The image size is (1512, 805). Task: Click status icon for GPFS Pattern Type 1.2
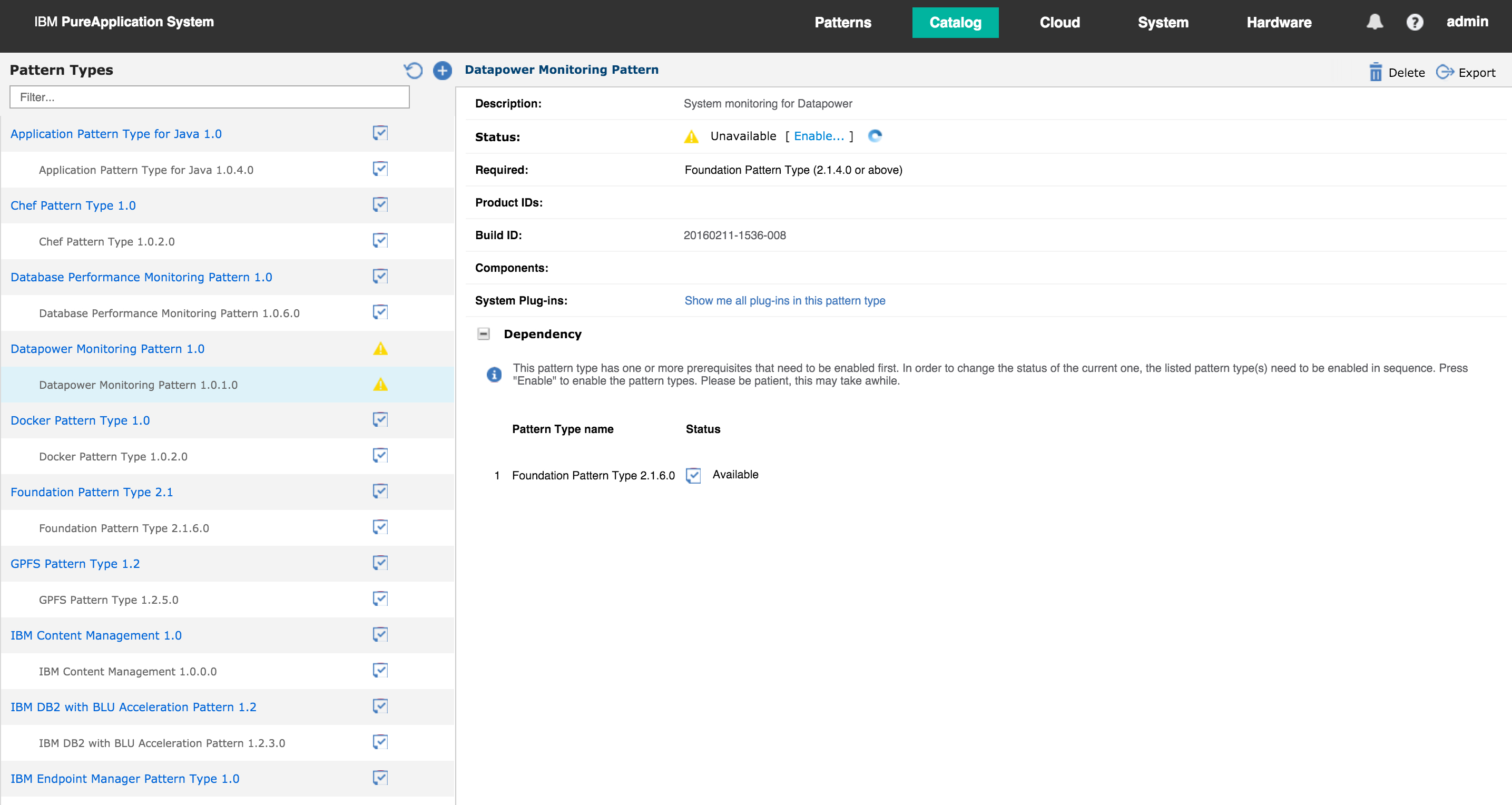coord(380,563)
